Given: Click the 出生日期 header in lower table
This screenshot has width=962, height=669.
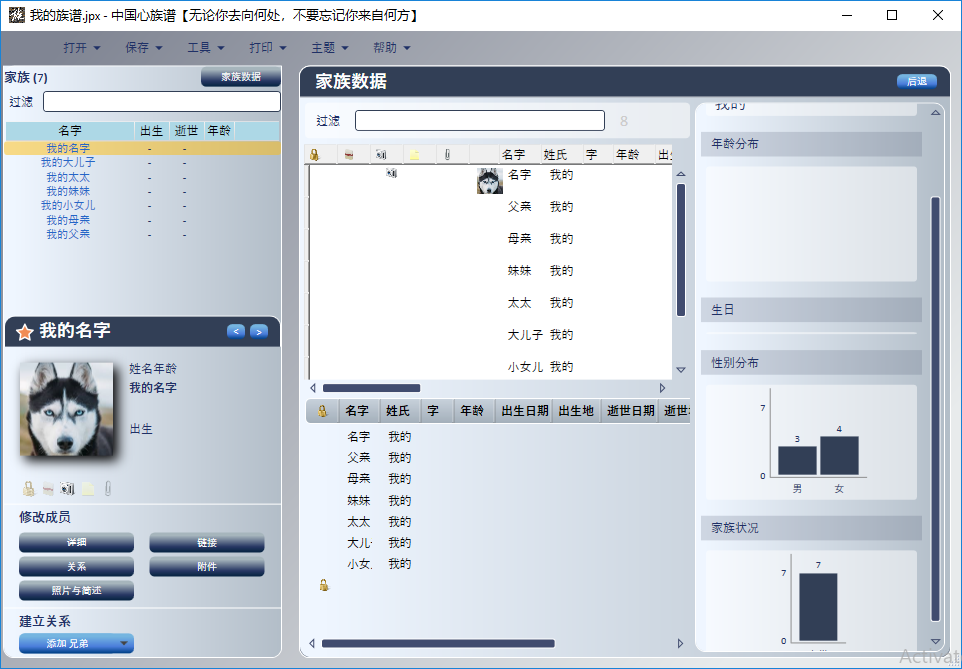Looking at the screenshot, I should (x=525, y=411).
